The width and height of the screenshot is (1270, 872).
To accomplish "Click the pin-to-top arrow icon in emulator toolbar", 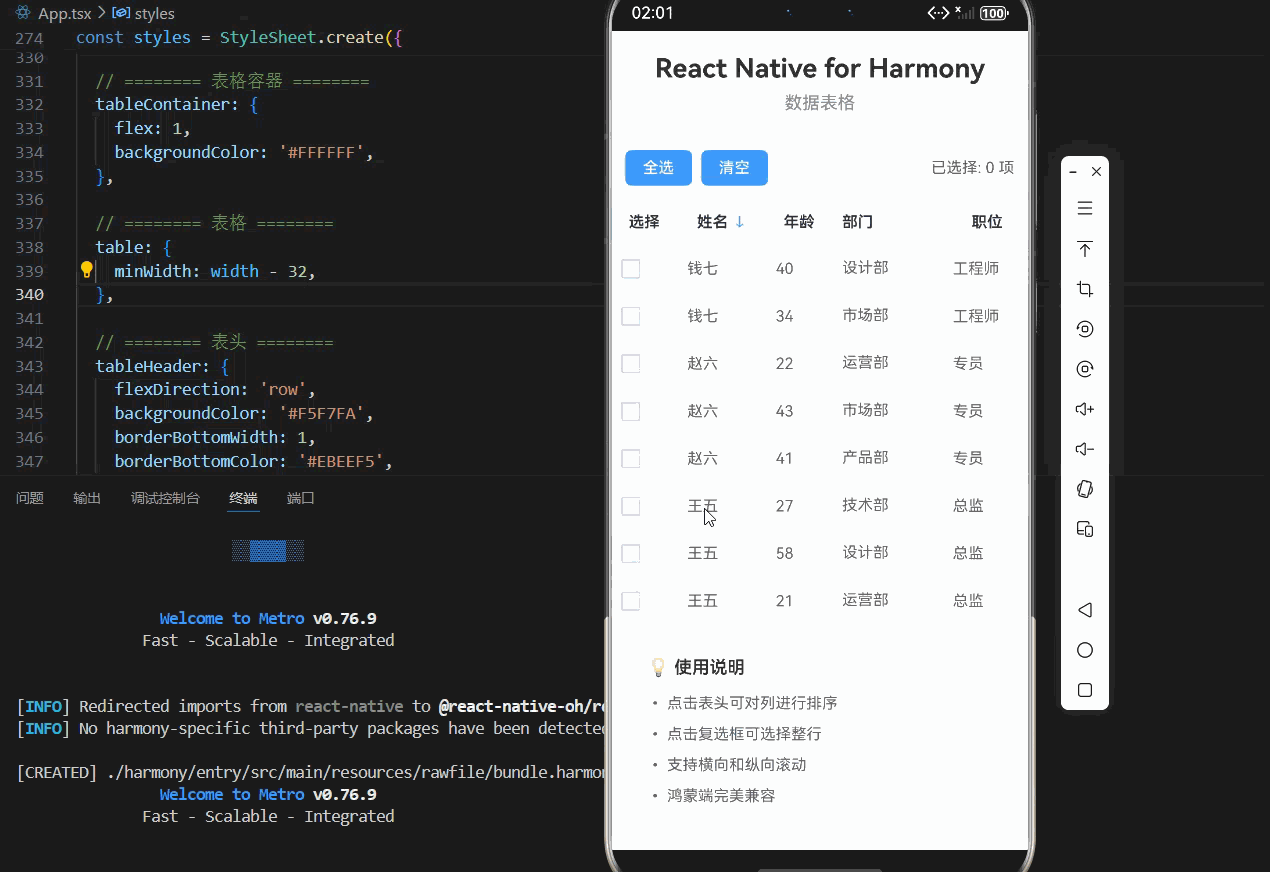I will click(1085, 249).
